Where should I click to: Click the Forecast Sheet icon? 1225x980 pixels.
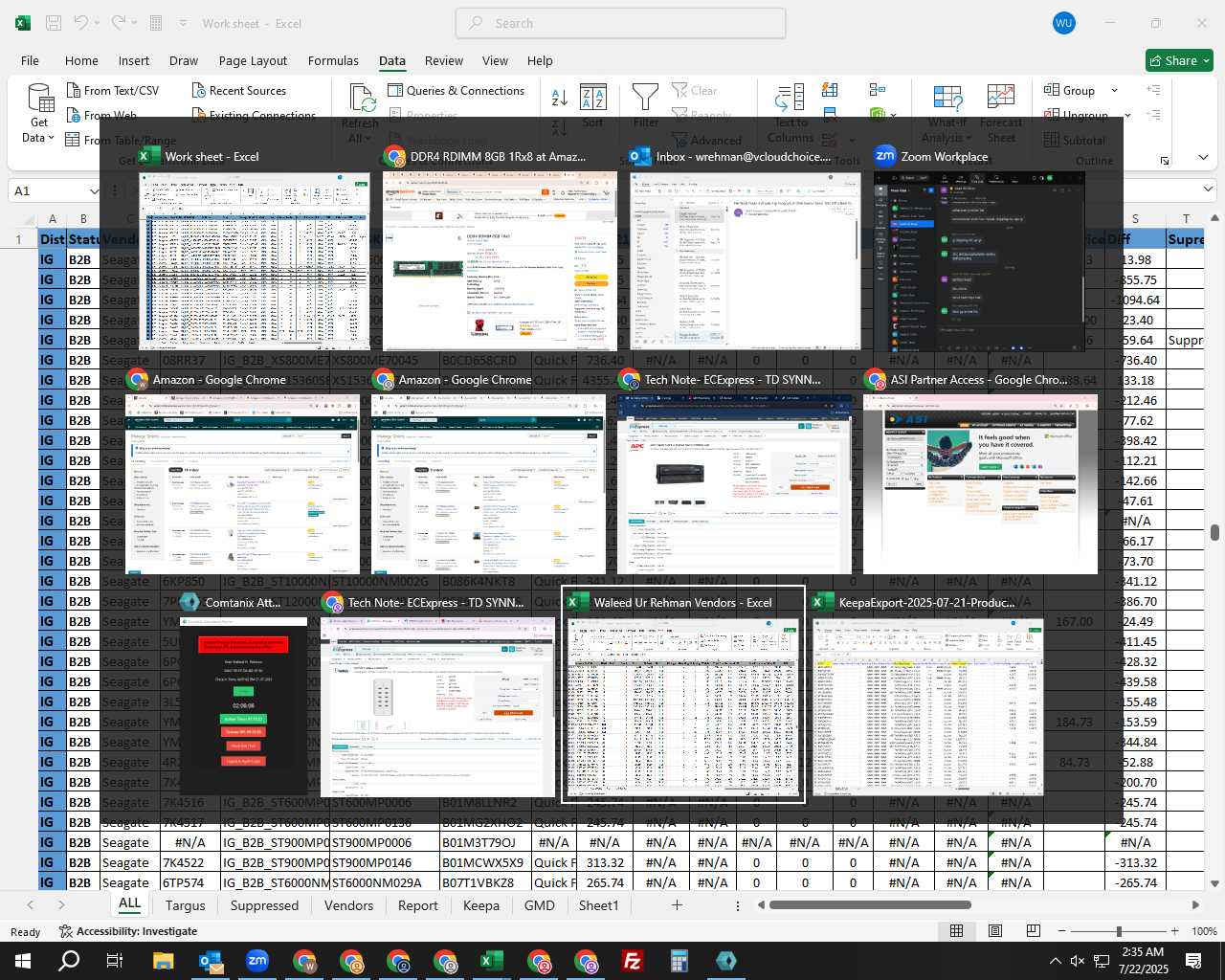pos(1000,98)
